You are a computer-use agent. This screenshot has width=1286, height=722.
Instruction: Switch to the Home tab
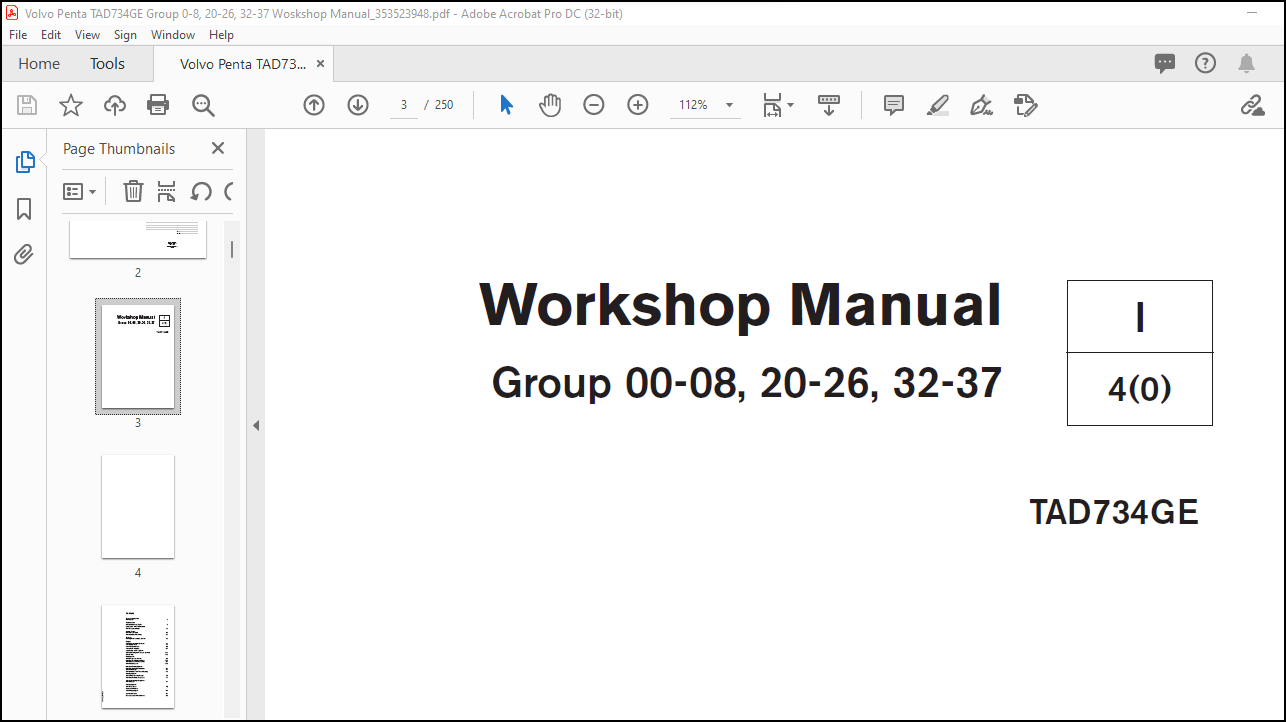(39, 64)
